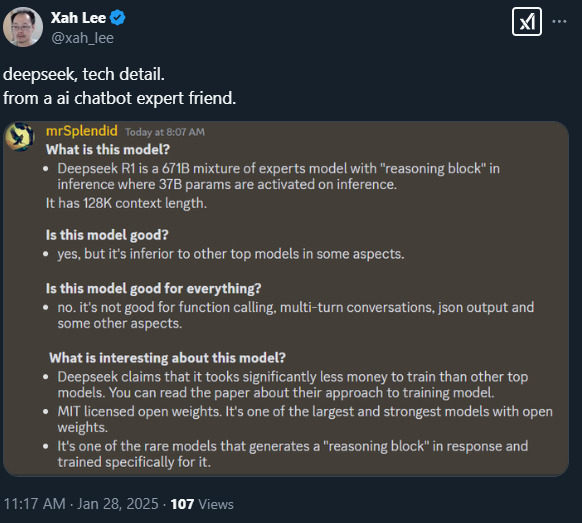The height and width of the screenshot is (523, 582).
Task: Open the Grok xI explain icon
Action: click(x=527, y=22)
